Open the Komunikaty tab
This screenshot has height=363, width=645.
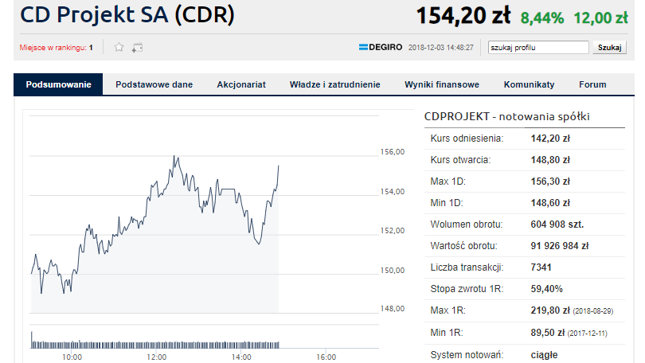pos(529,84)
